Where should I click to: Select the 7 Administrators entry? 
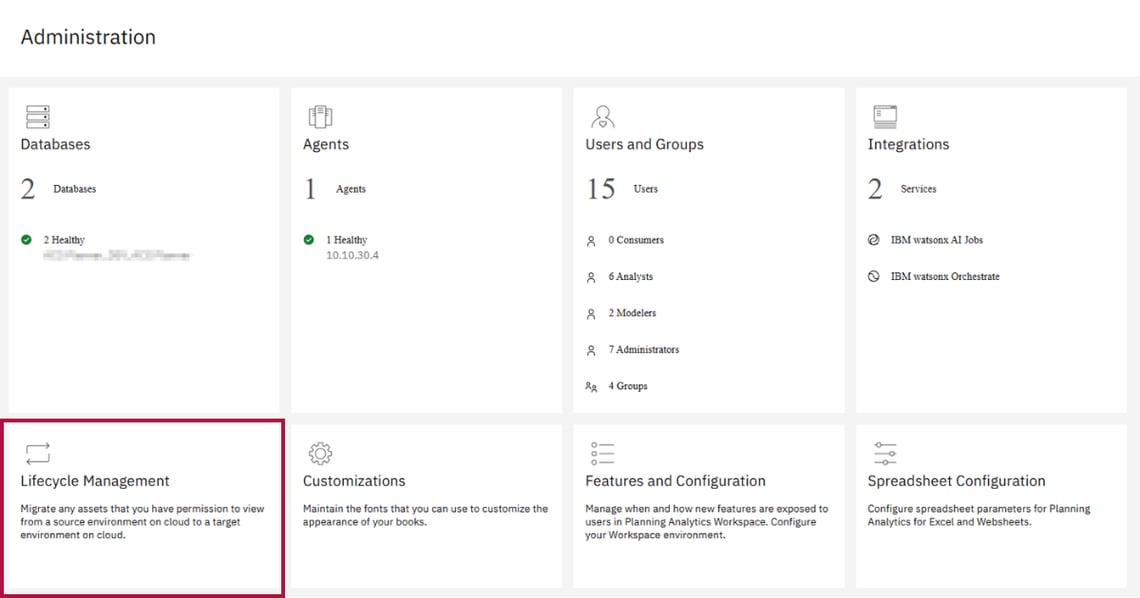[x=643, y=350]
